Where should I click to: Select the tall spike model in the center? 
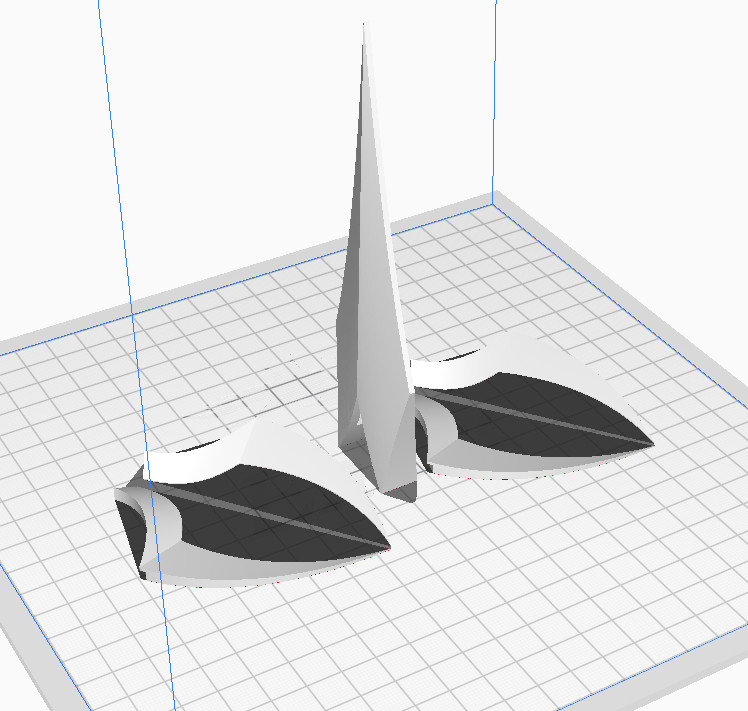[372, 300]
